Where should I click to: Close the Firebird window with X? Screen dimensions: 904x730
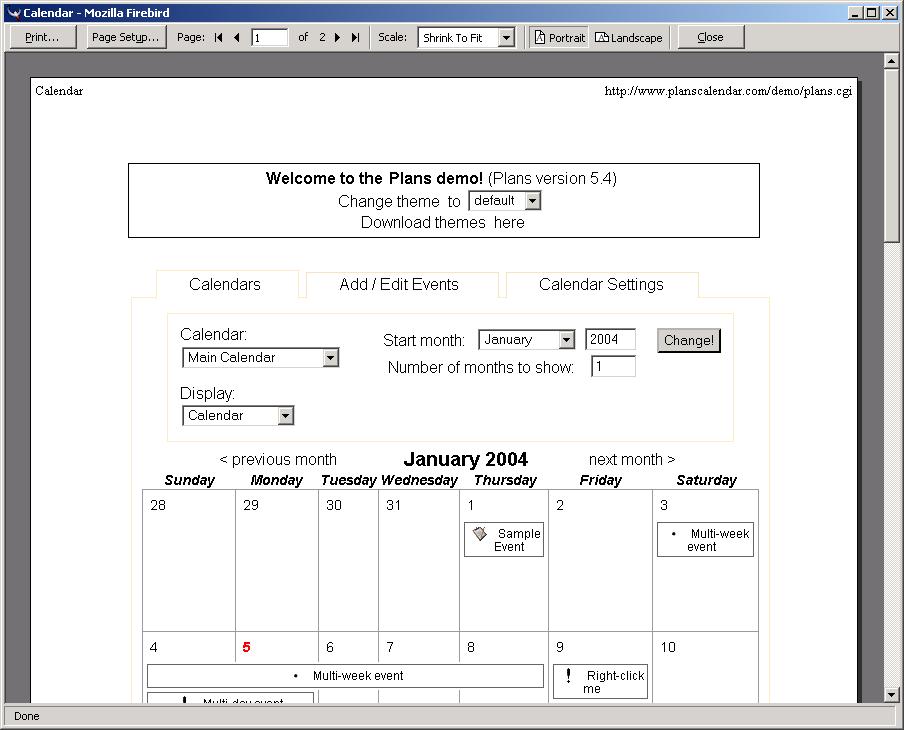[x=889, y=13]
